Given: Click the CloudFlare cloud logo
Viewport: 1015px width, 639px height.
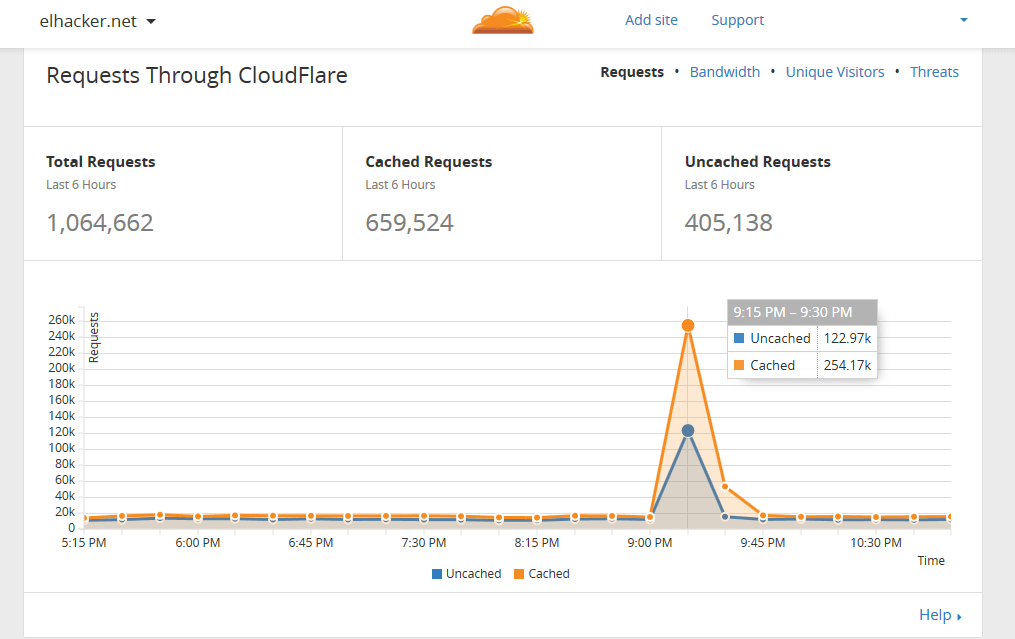Looking at the screenshot, I should [503, 20].
